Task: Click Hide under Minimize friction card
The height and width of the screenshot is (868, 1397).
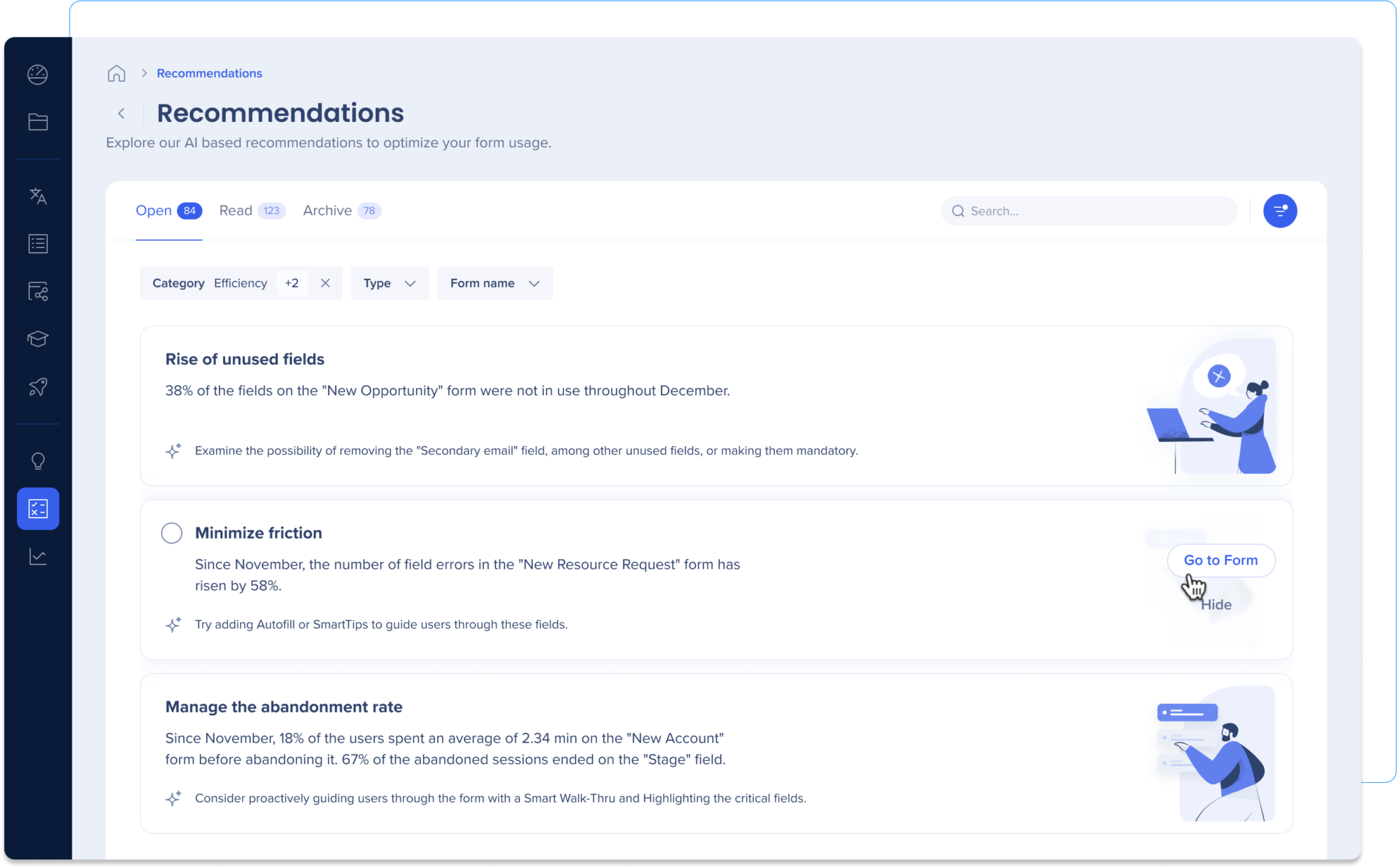Action: coord(1216,604)
